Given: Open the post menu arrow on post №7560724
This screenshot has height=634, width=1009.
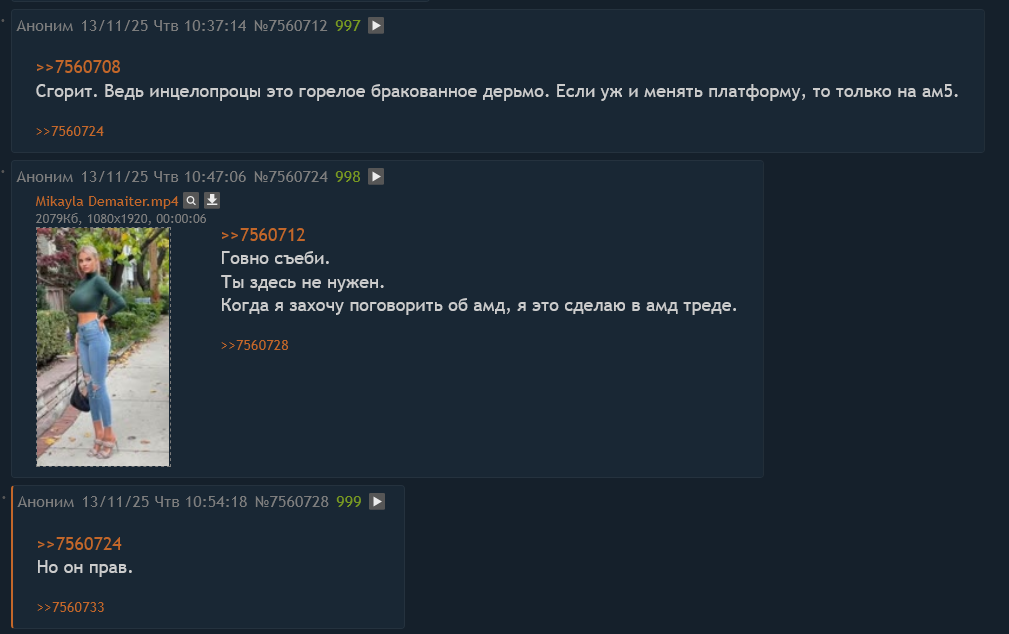Looking at the screenshot, I should click(376, 176).
